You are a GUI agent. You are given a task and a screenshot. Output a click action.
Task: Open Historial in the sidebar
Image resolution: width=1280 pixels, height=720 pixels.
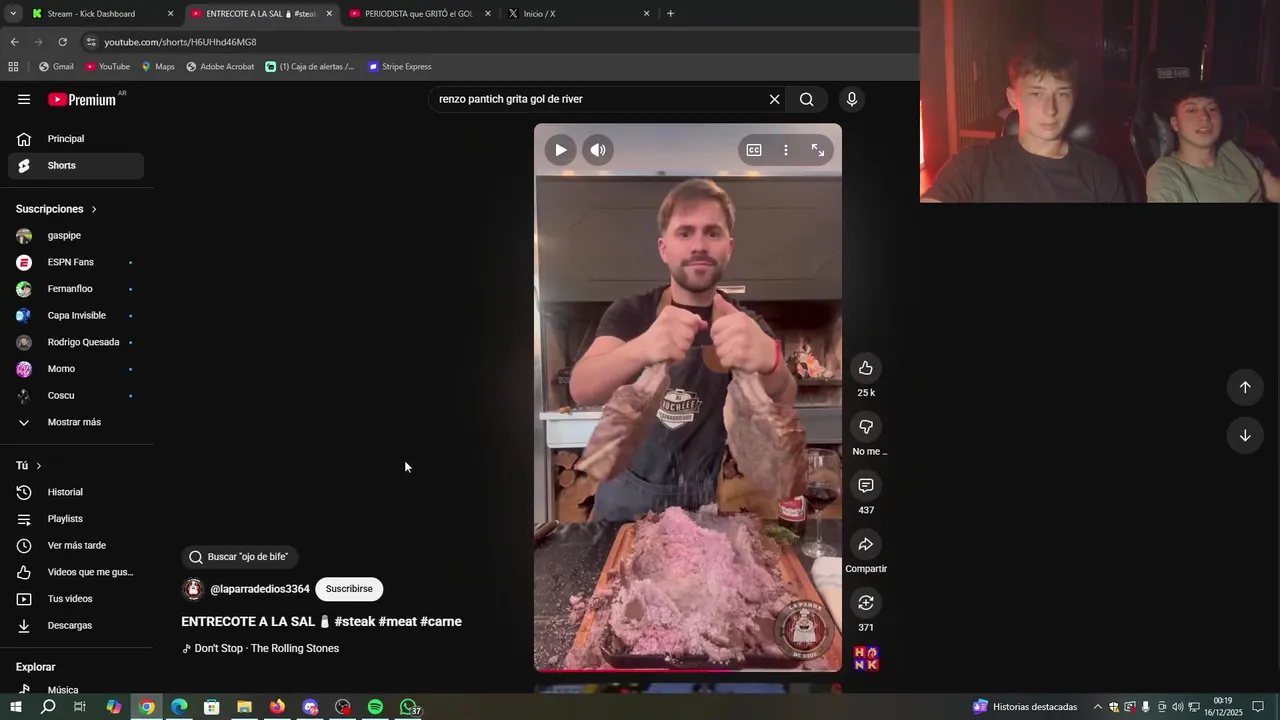(76, 492)
